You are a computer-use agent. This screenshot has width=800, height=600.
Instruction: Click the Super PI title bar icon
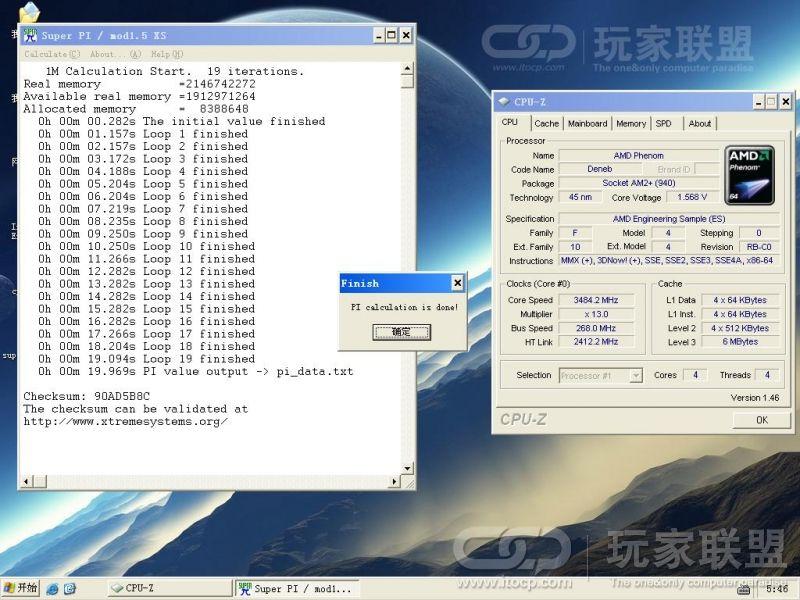pos(30,35)
